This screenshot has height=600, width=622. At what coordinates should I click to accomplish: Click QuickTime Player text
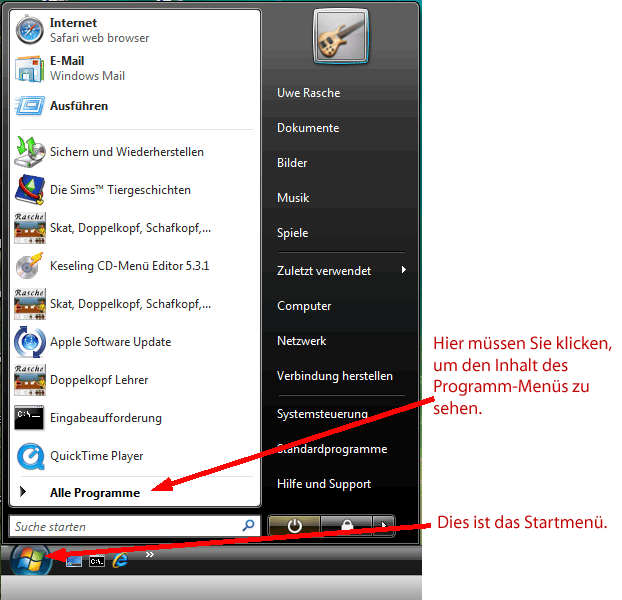click(96, 456)
